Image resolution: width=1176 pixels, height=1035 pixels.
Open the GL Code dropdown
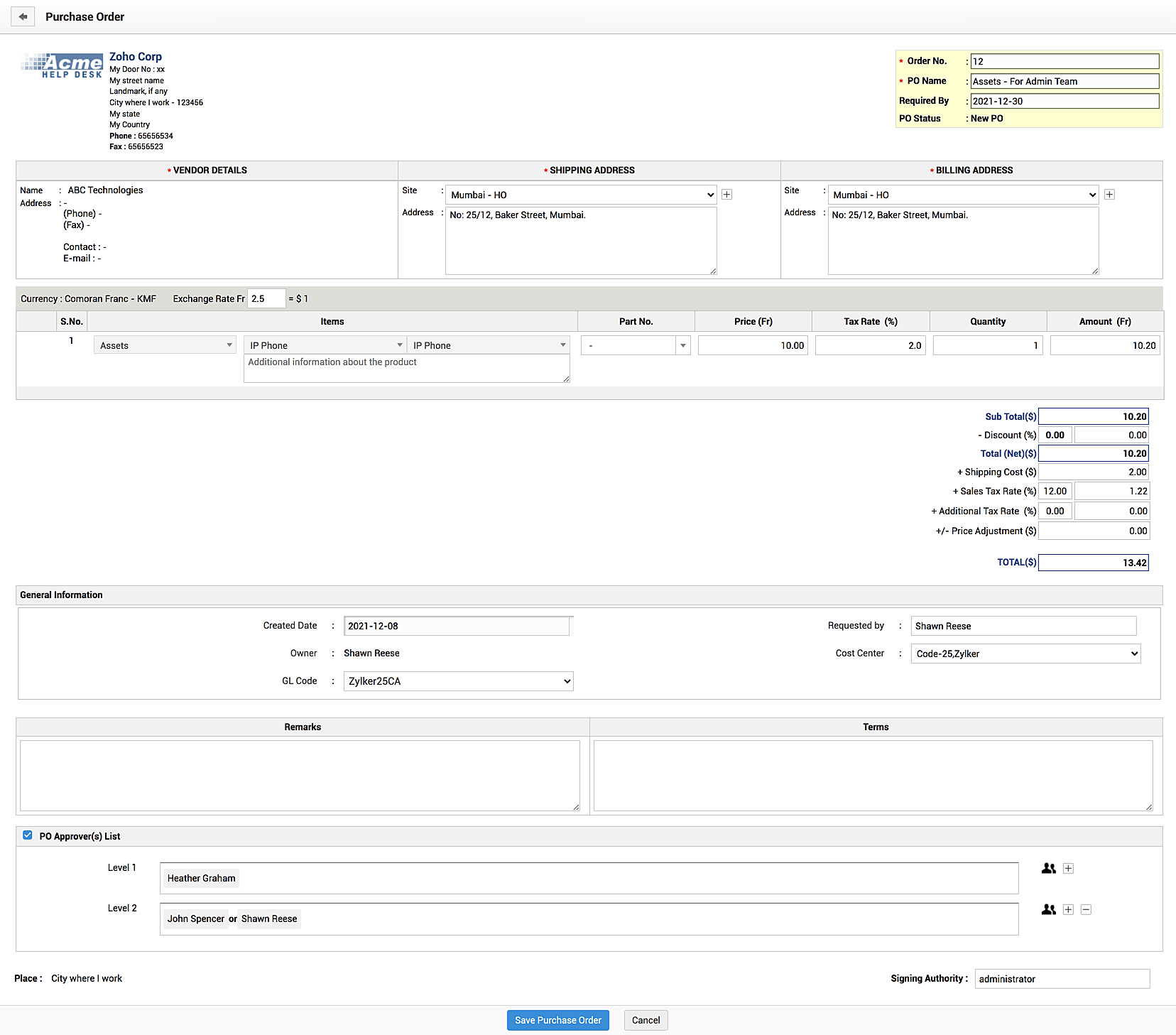[x=458, y=681]
